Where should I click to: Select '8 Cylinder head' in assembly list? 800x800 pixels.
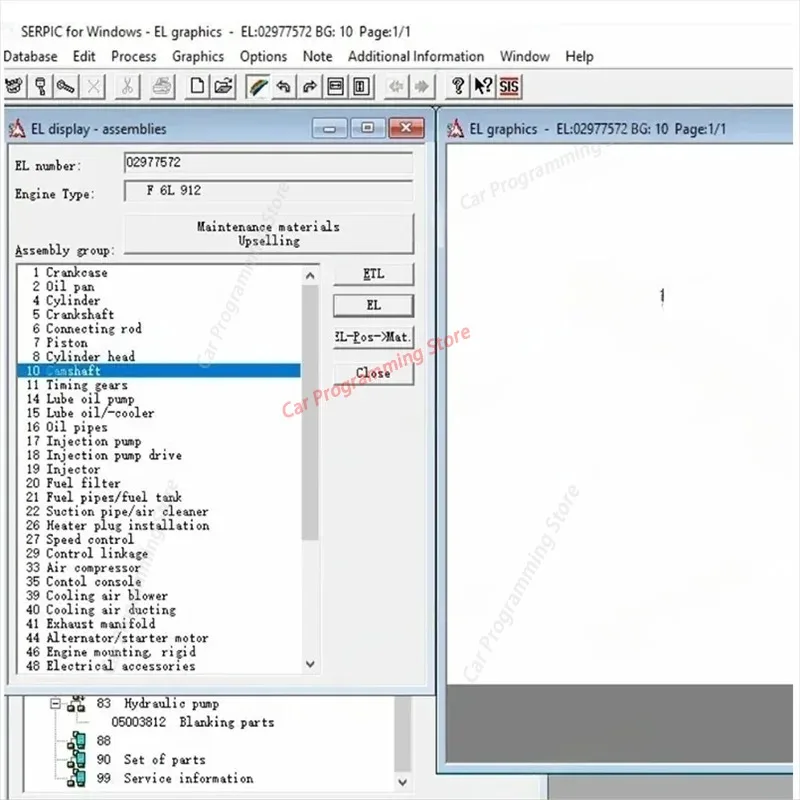[159, 357]
